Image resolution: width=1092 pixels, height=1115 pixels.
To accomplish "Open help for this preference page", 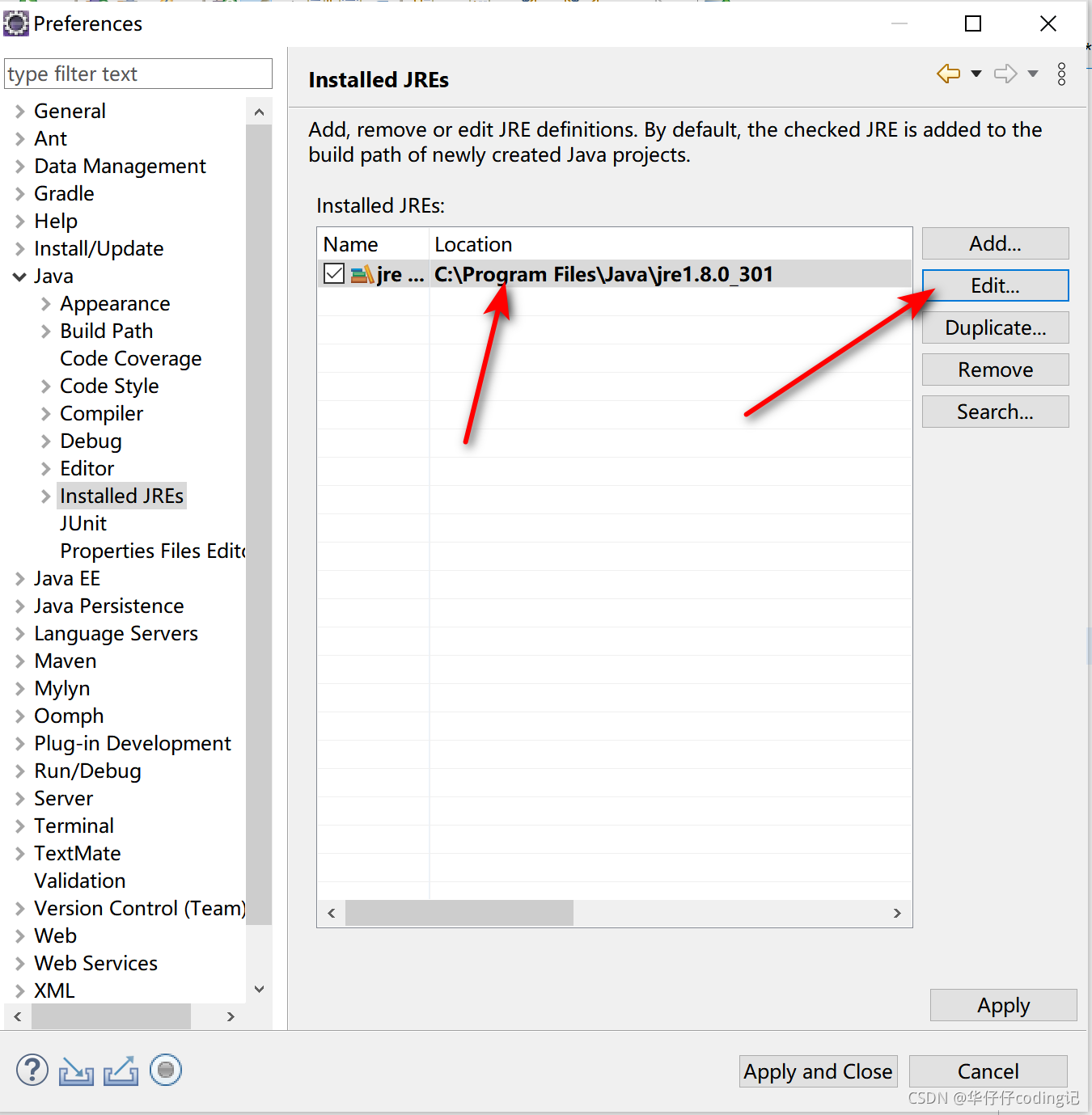I will click(32, 1070).
